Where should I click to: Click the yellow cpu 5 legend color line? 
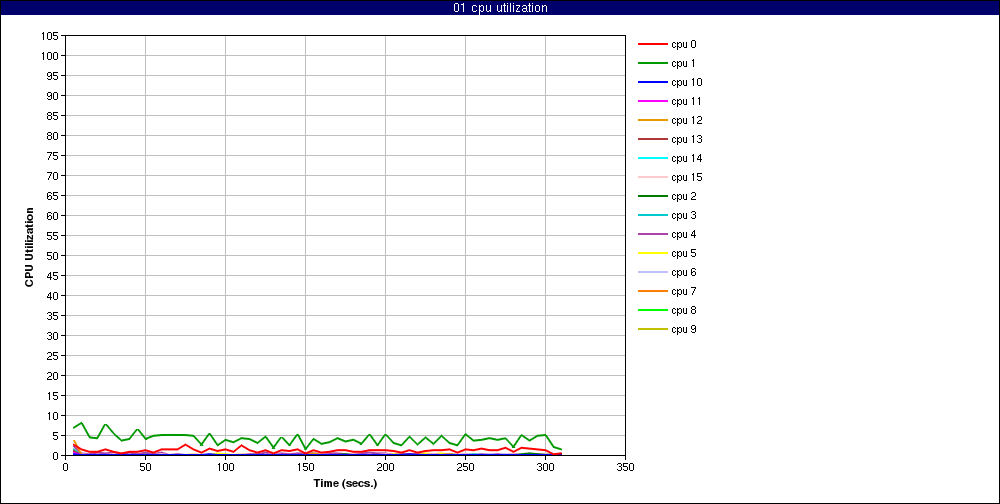click(653, 253)
